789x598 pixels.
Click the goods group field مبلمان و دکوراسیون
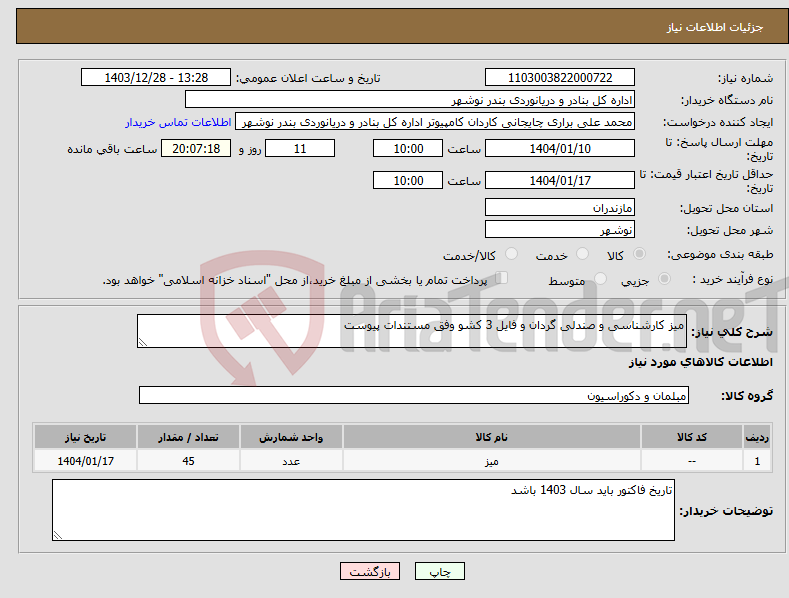coord(414,395)
